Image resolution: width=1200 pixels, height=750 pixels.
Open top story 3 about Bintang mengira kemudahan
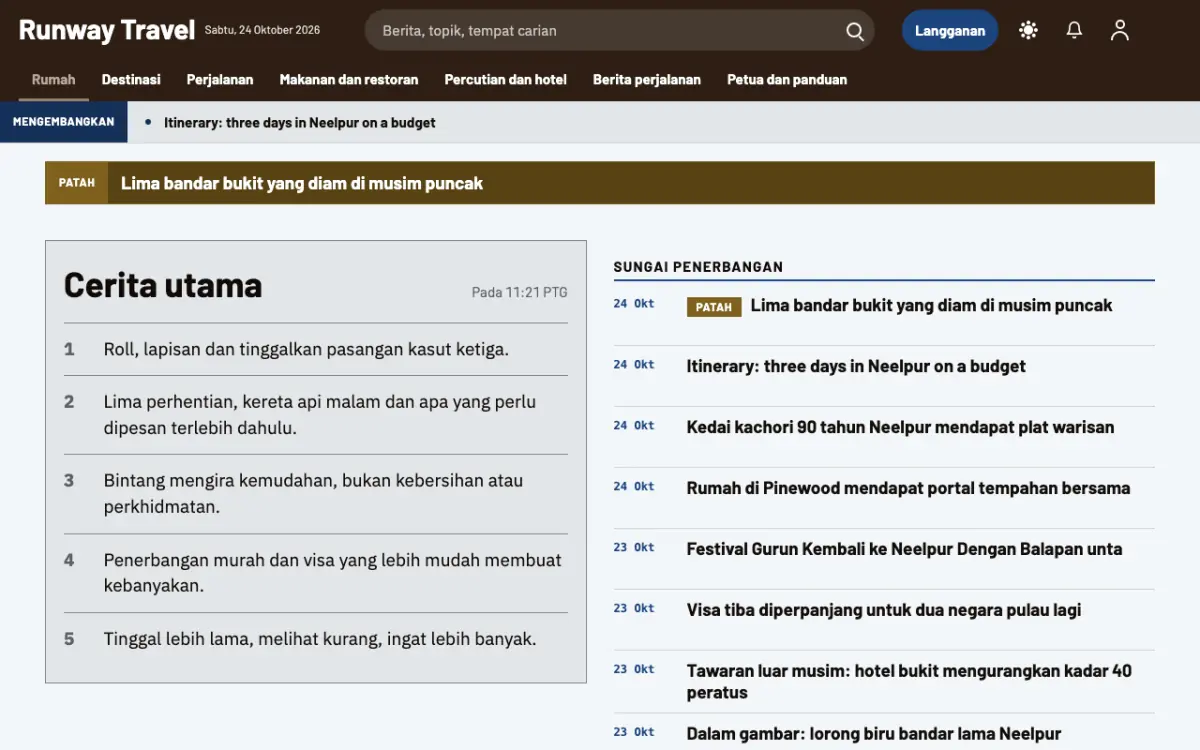[316, 494]
